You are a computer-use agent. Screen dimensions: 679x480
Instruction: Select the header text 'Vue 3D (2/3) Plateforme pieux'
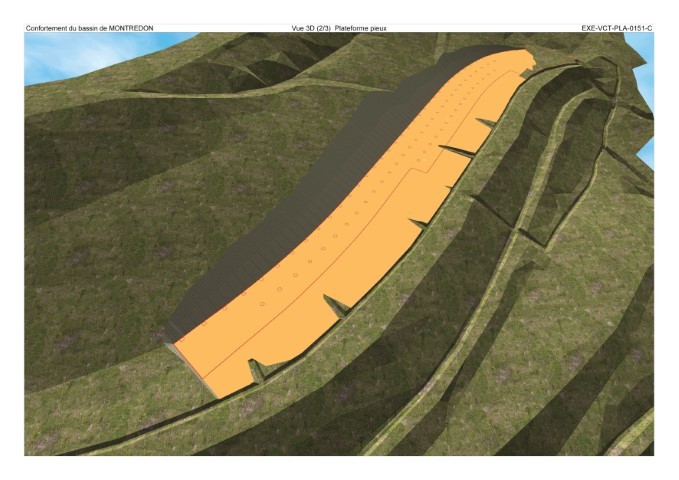pyautogui.click(x=339, y=28)
